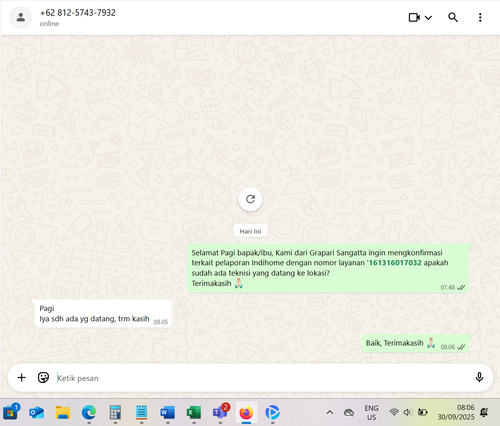Show hidden system tray icons

330,413
